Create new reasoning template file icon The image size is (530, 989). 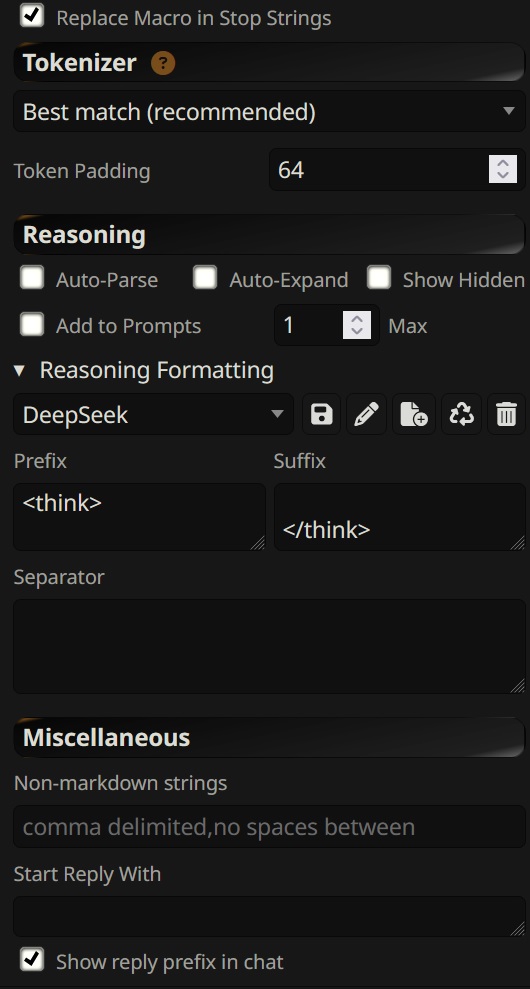tap(414, 415)
